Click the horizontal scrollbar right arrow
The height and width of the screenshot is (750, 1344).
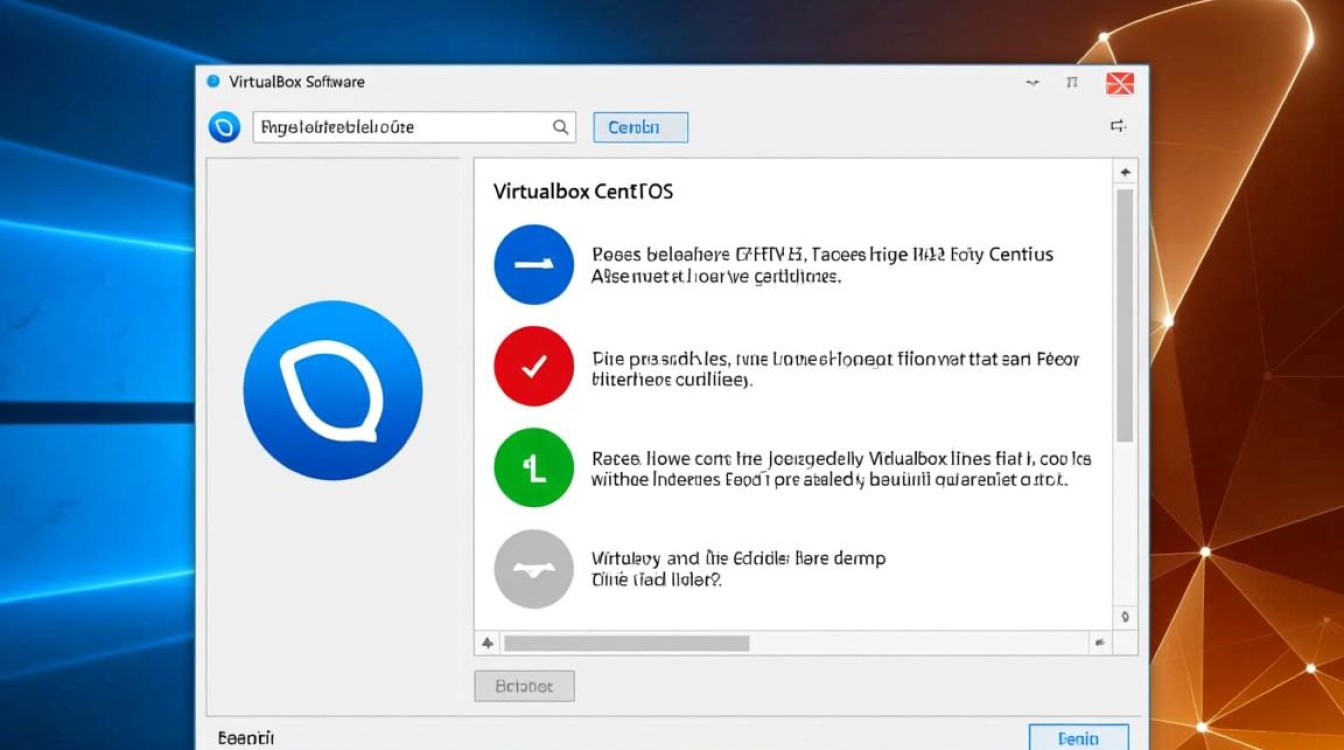[x=1100, y=643]
